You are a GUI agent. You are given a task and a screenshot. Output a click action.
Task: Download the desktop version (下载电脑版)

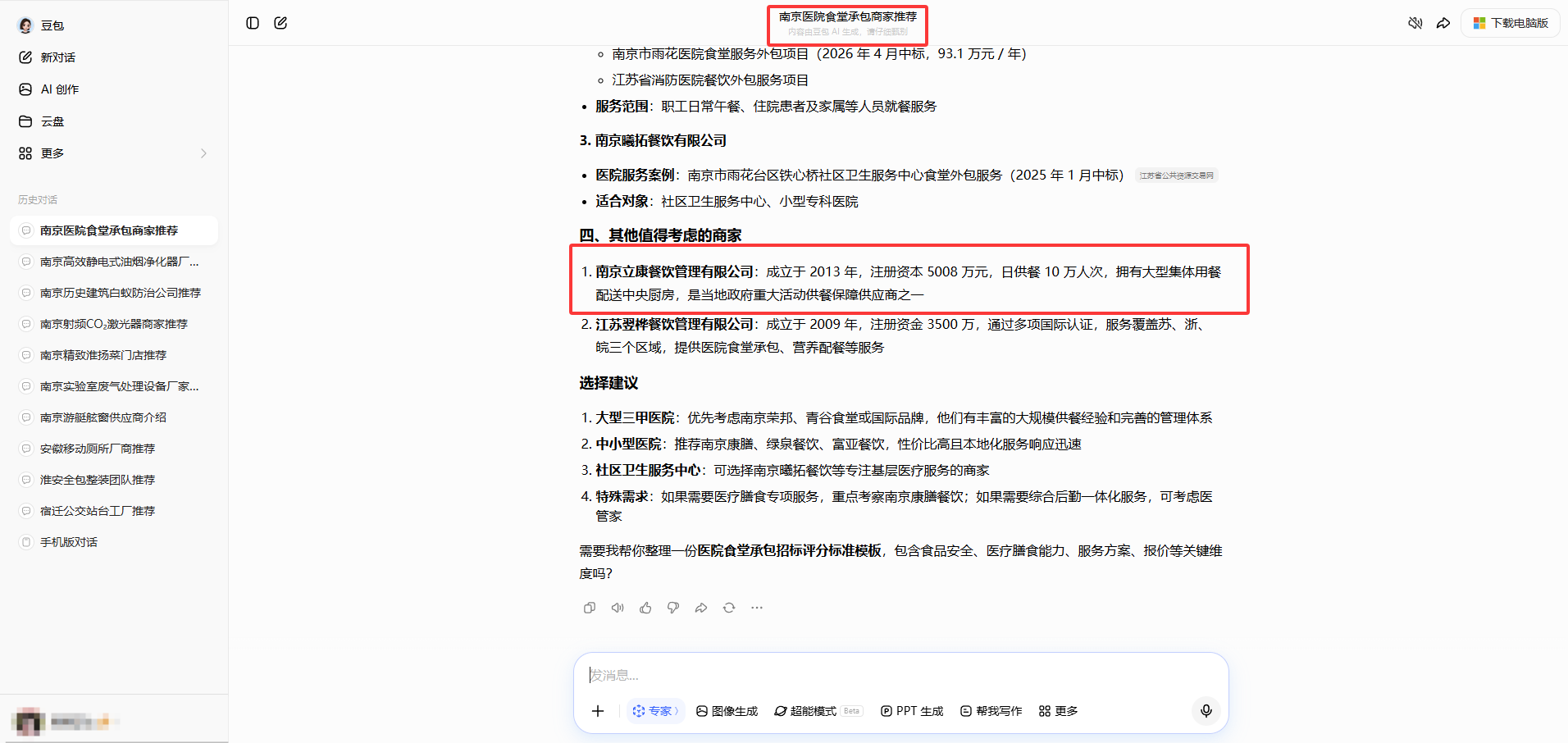click(x=1511, y=23)
